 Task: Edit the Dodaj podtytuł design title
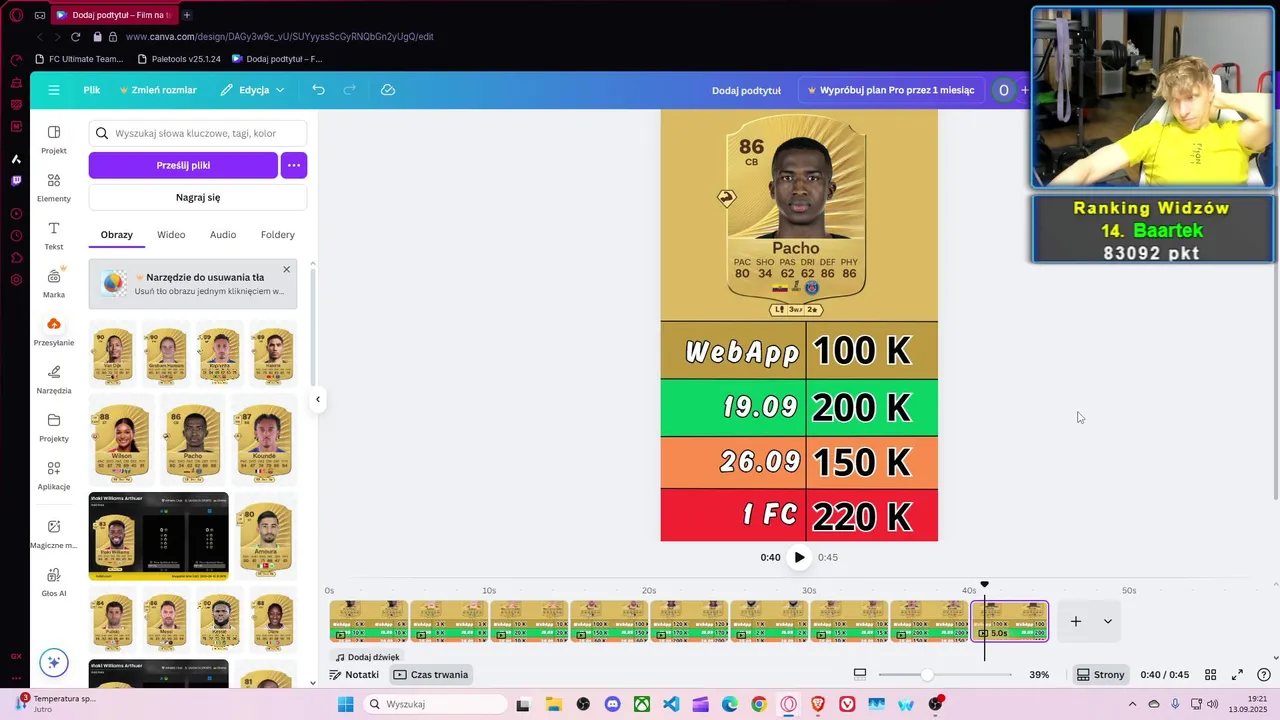[746, 90]
